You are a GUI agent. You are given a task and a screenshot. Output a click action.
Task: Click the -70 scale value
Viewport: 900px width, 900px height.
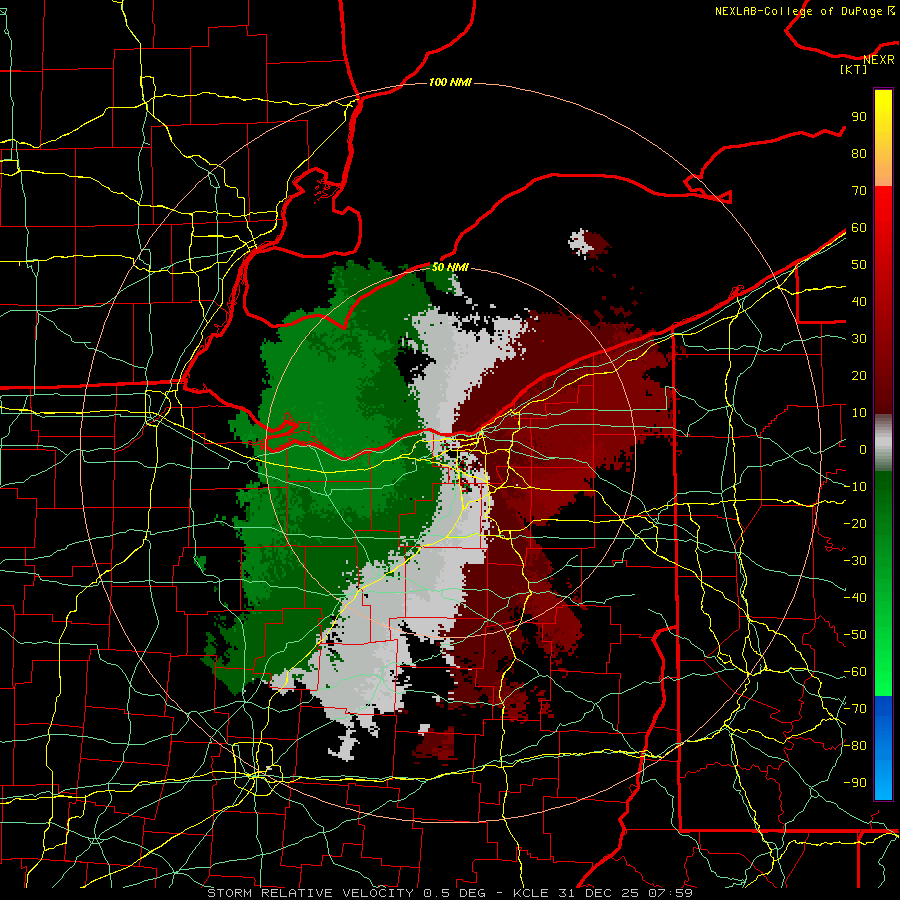[855, 709]
